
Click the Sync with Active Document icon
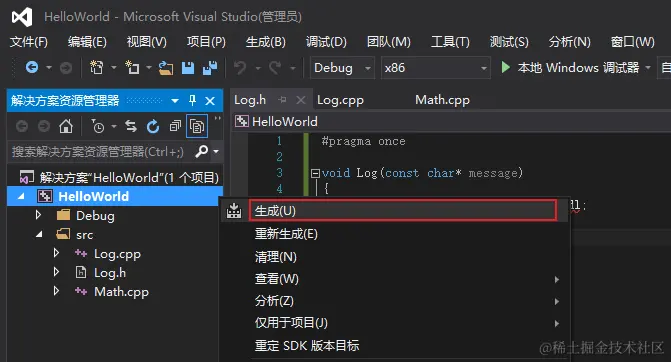point(131,126)
